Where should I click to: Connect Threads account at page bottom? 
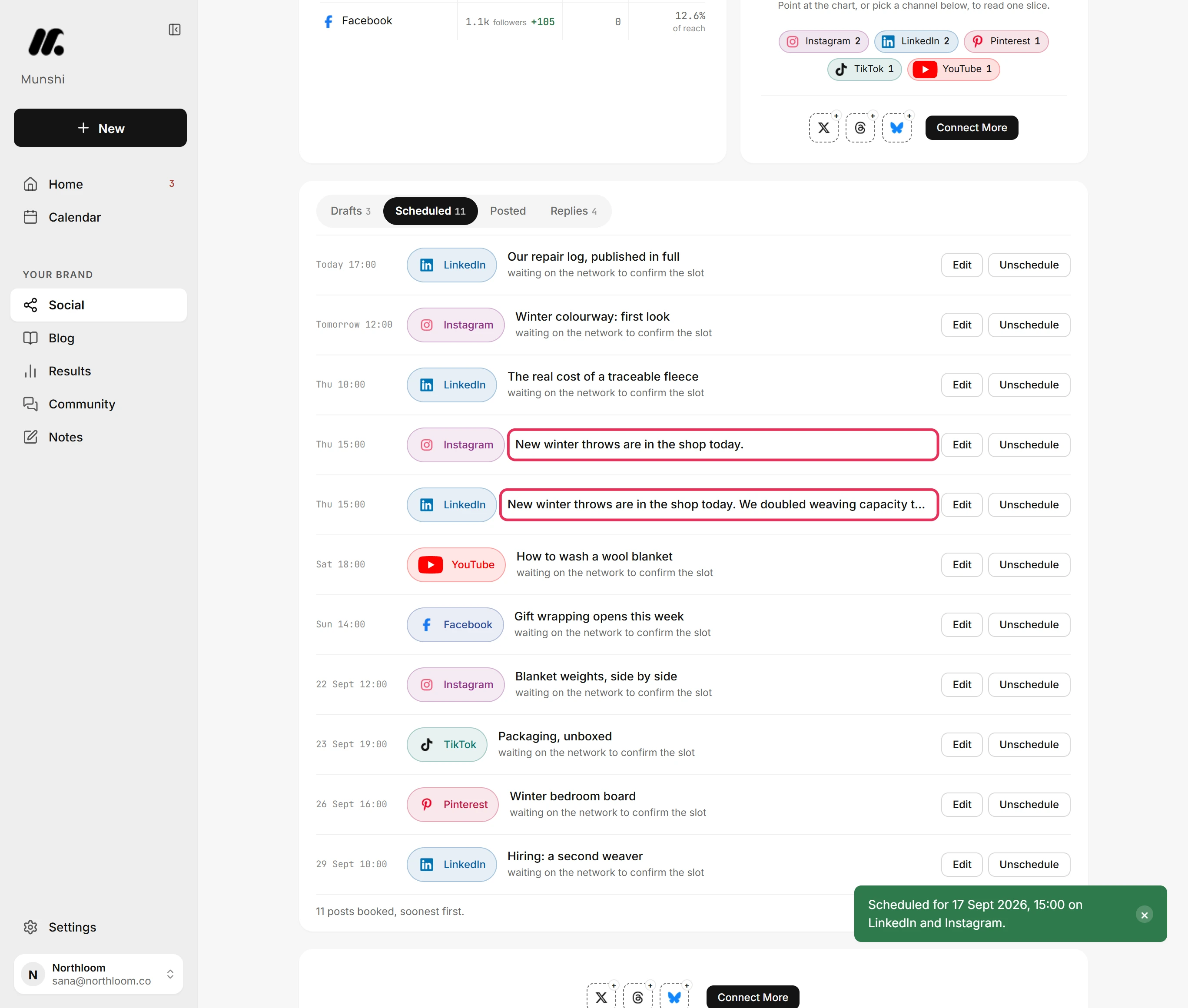point(638,997)
